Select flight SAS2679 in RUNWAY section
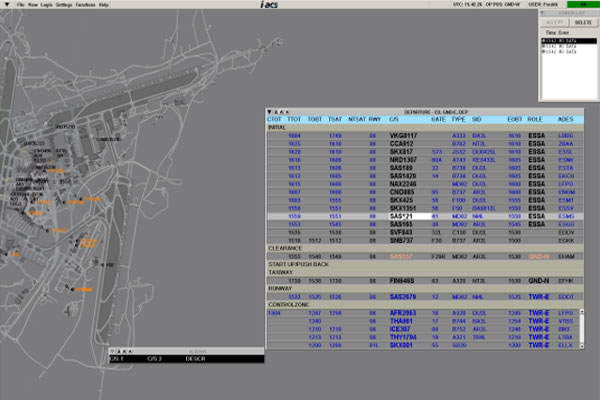Viewport: 600px width, 400px height. [403, 297]
